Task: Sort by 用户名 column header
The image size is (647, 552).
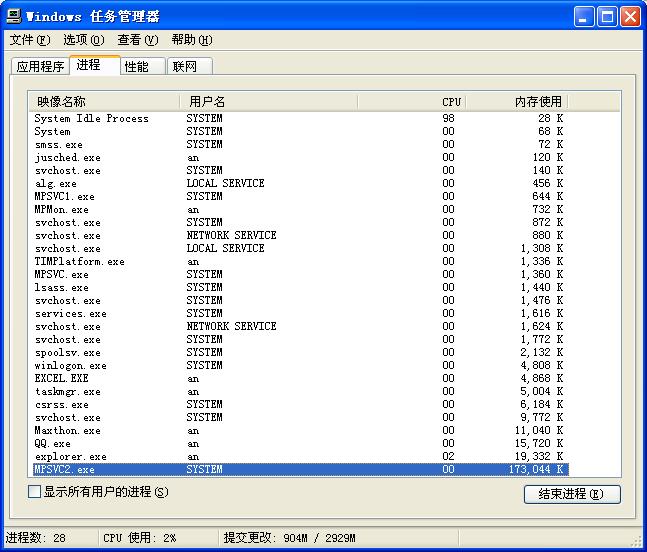Action: [269, 101]
